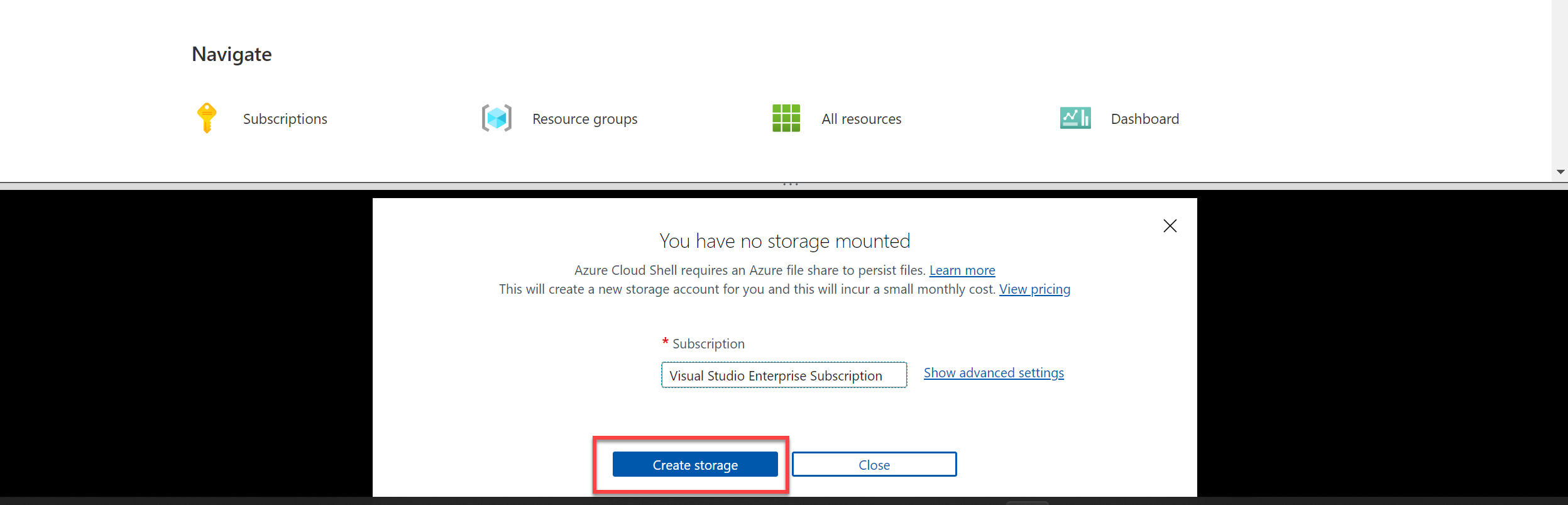This screenshot has height=505, width=1568.
Task: Click the Close button in the dialog
Action: pos(874,465)
